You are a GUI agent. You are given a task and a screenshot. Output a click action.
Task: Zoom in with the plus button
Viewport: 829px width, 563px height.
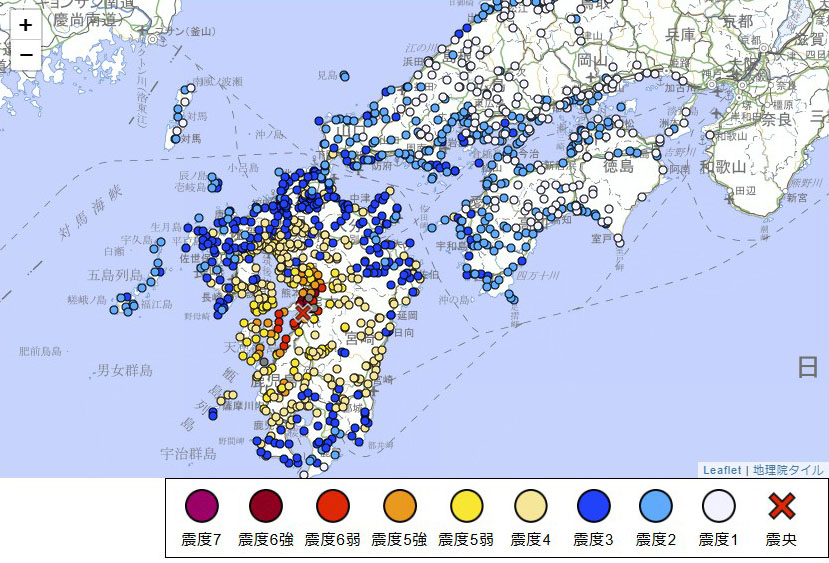26,25
